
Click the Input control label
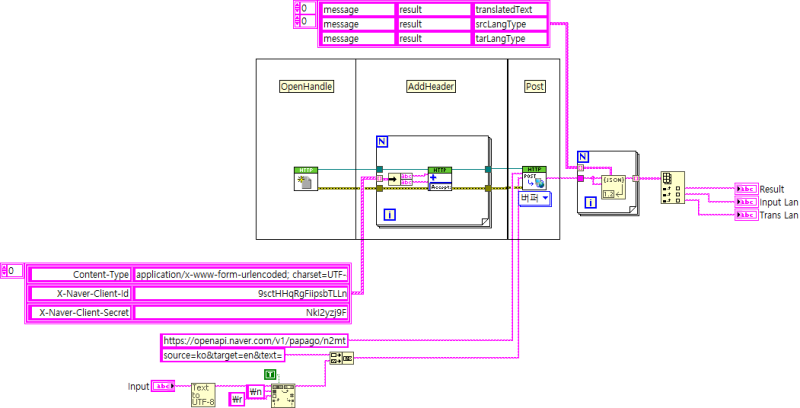138,387
